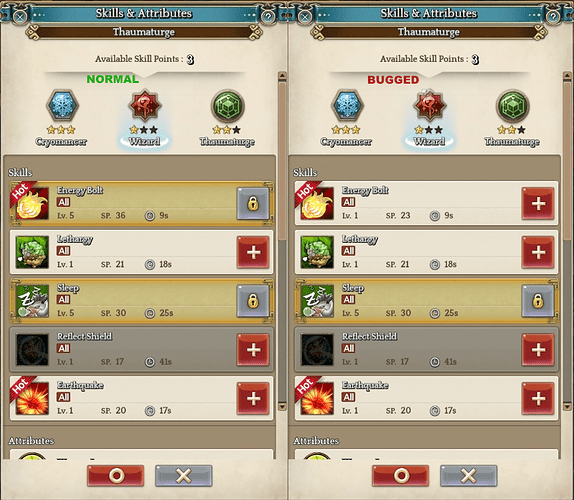Select the Wizard class icon in the Bugged panel

(429, 106)
